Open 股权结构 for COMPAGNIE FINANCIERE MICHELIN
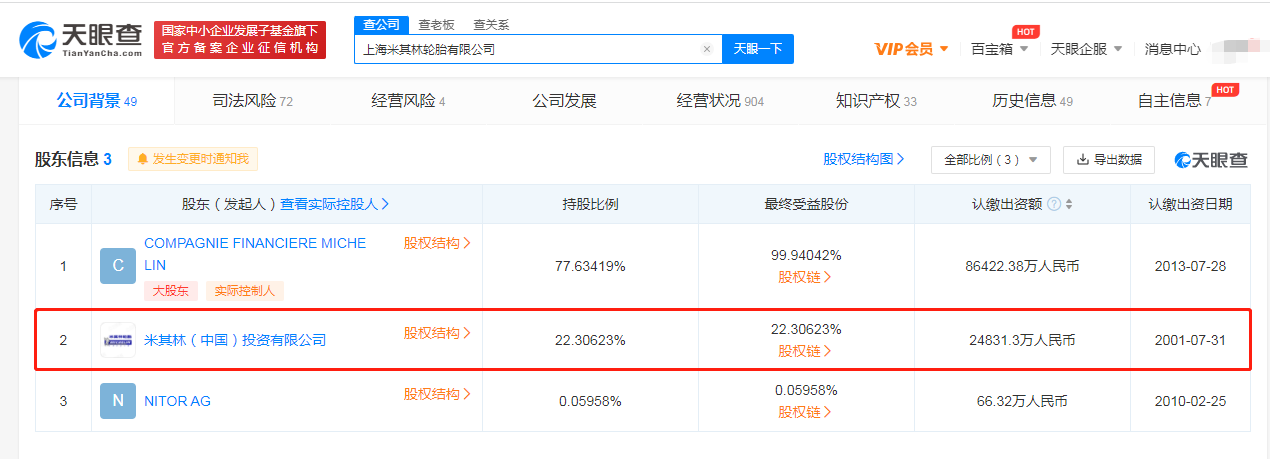The image size is (1270, 459). coord(437,243)
